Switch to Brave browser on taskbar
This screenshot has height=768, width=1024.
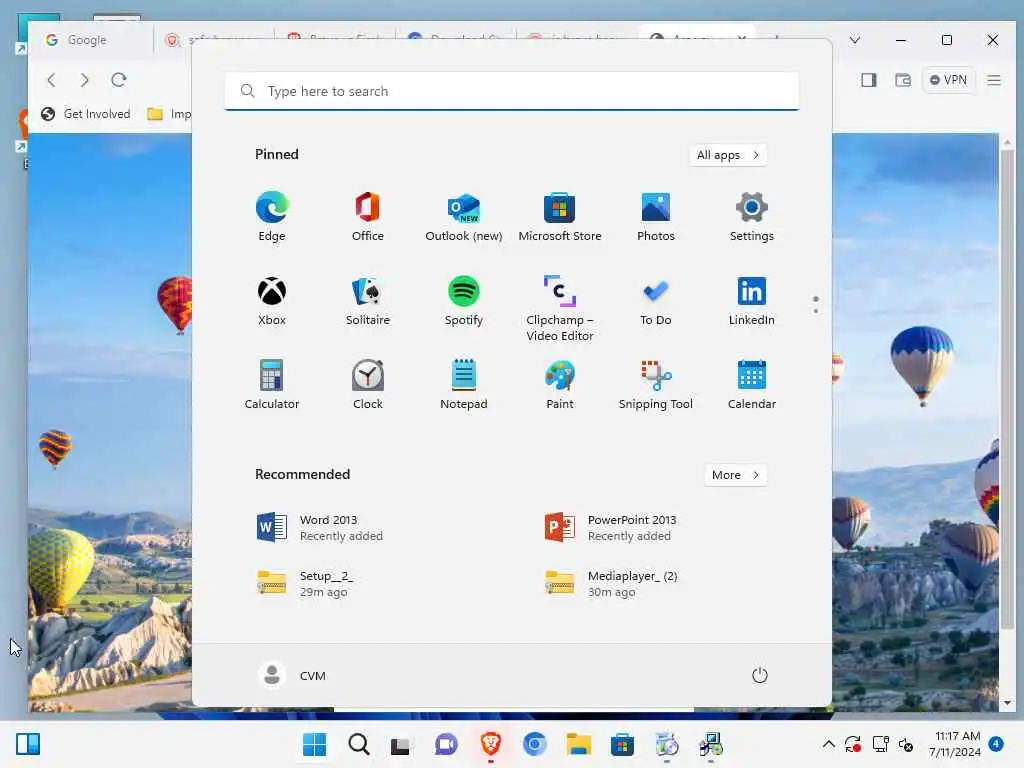coord(490,744)
